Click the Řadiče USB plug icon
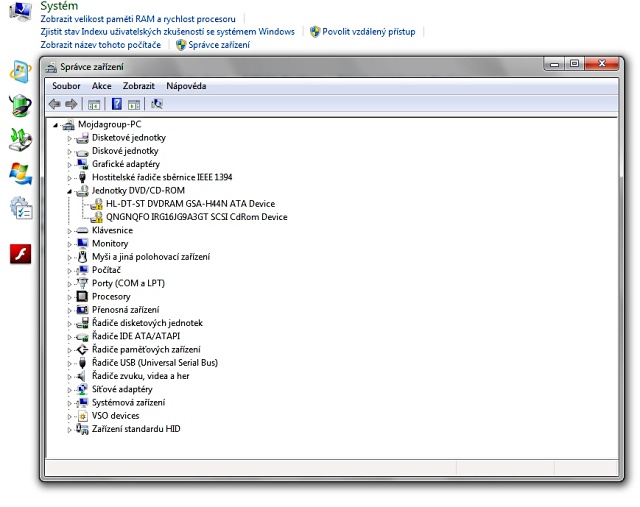 coord(82,362)
